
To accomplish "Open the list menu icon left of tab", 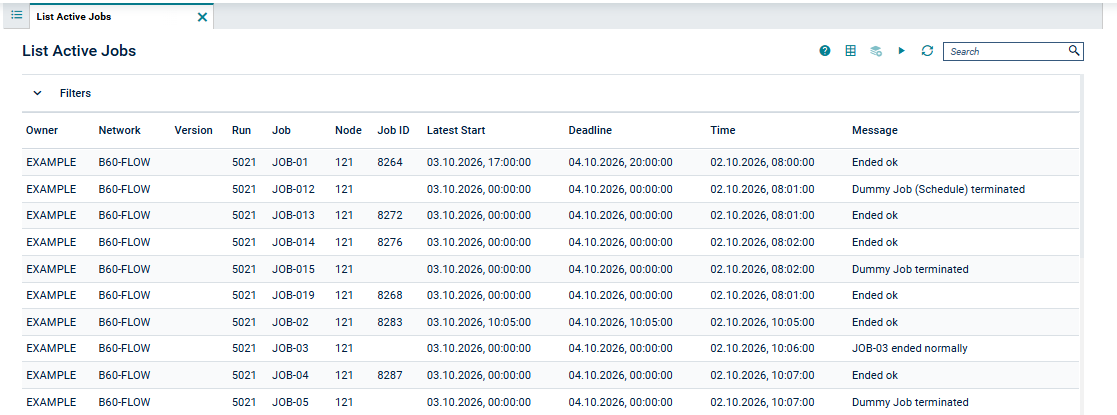I will [x=16, y=15].
